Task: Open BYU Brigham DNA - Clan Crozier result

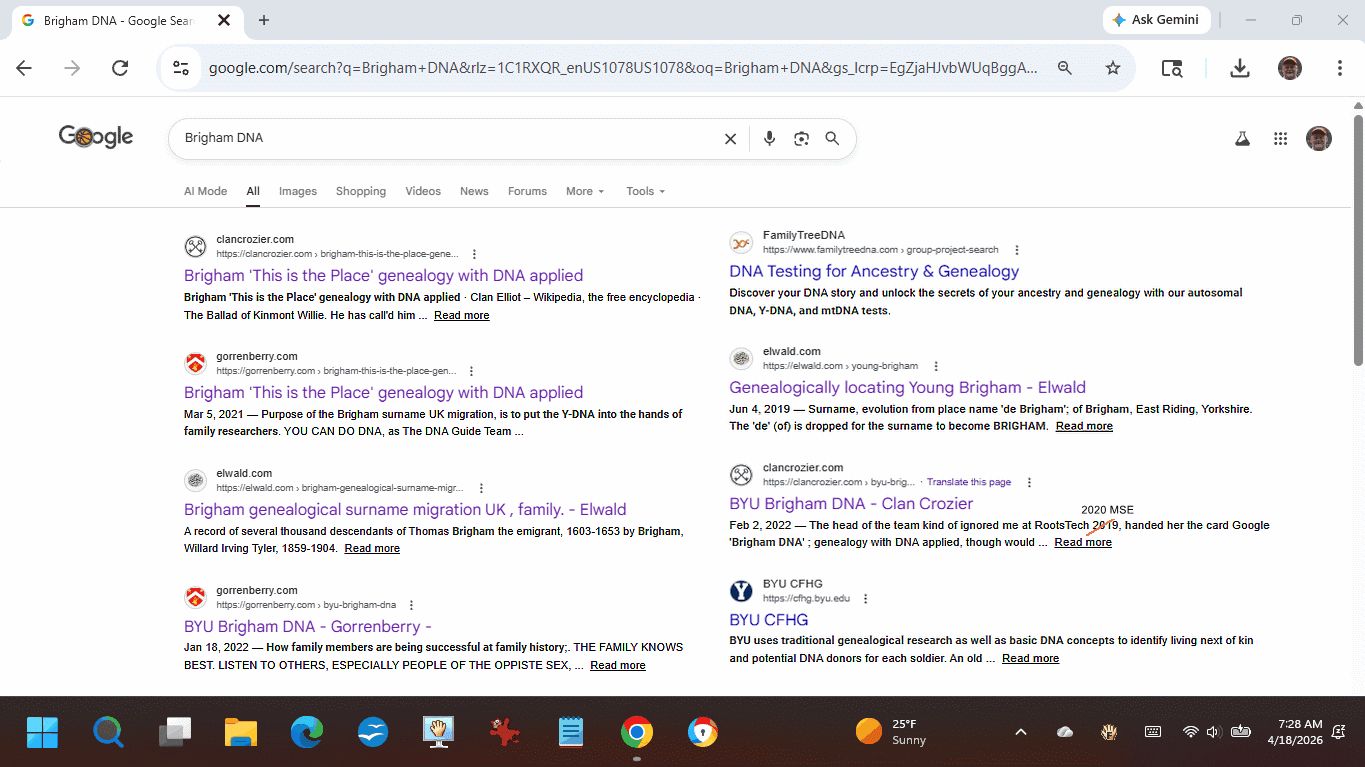Action: point(850,504)
